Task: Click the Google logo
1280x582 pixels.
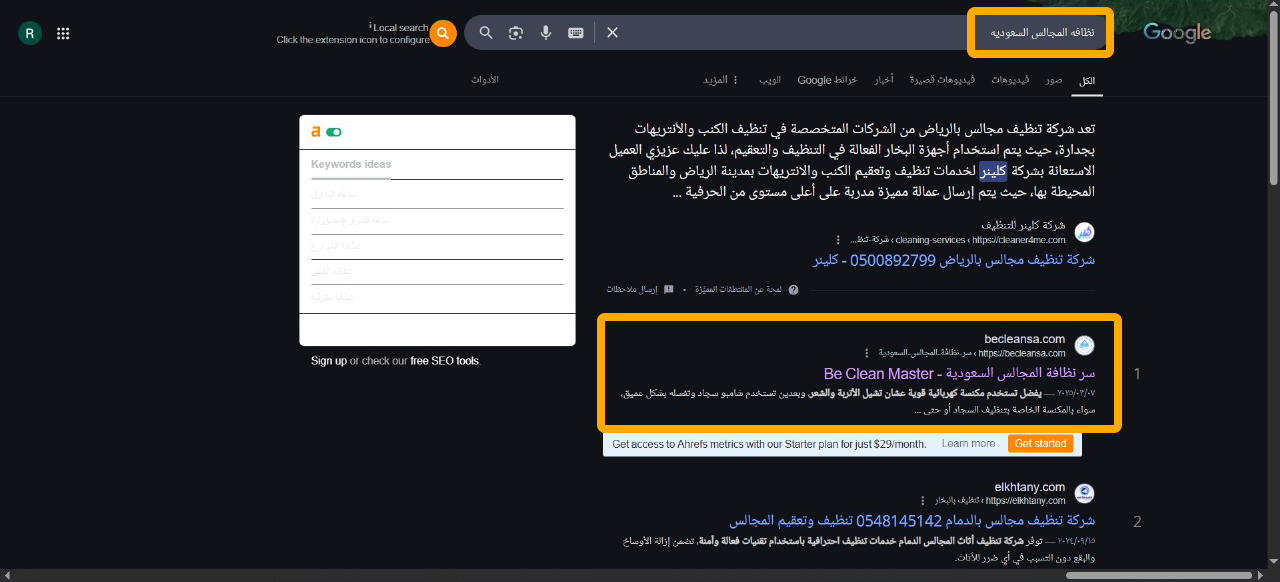Action: coord(1177,33)
